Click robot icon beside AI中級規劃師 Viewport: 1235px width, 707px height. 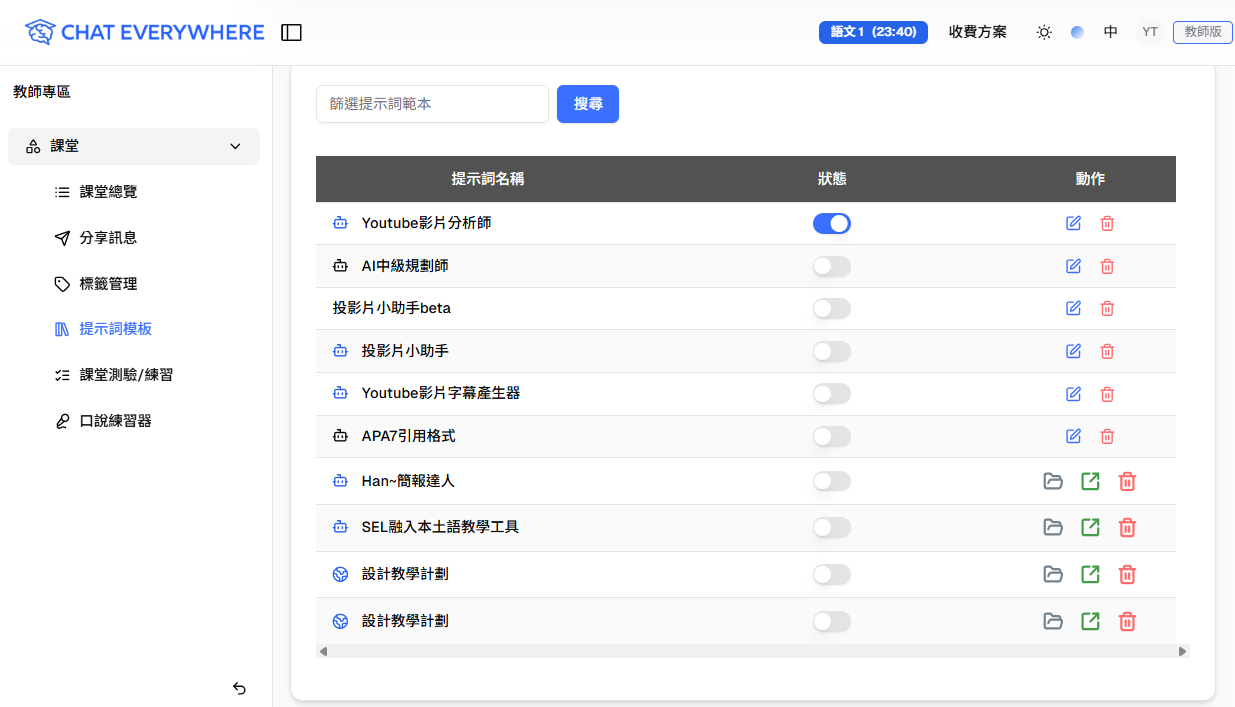pyautogui.click(x=340, y=266)
